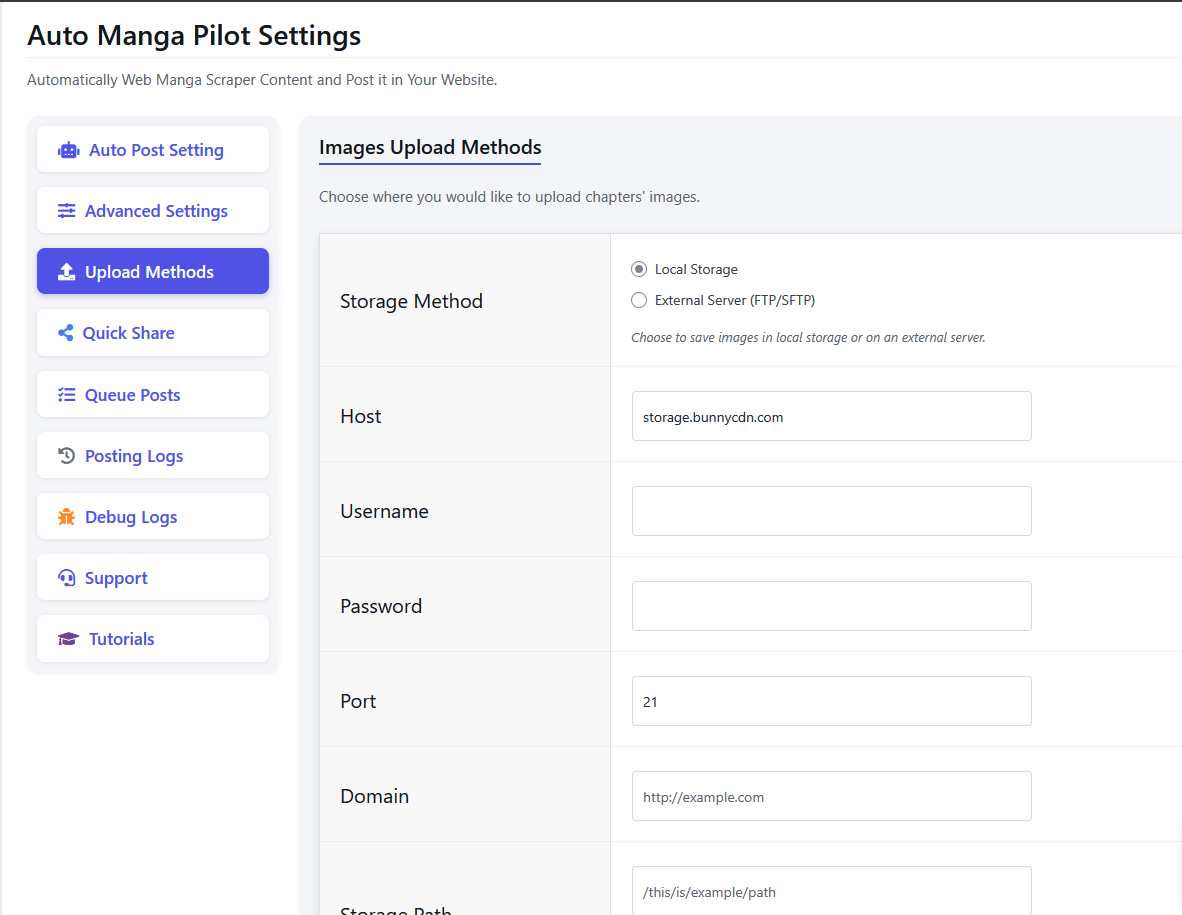Click the Domain field showing http://example.com
This screenshot has height=915, width=1182.
click(831, 796)
